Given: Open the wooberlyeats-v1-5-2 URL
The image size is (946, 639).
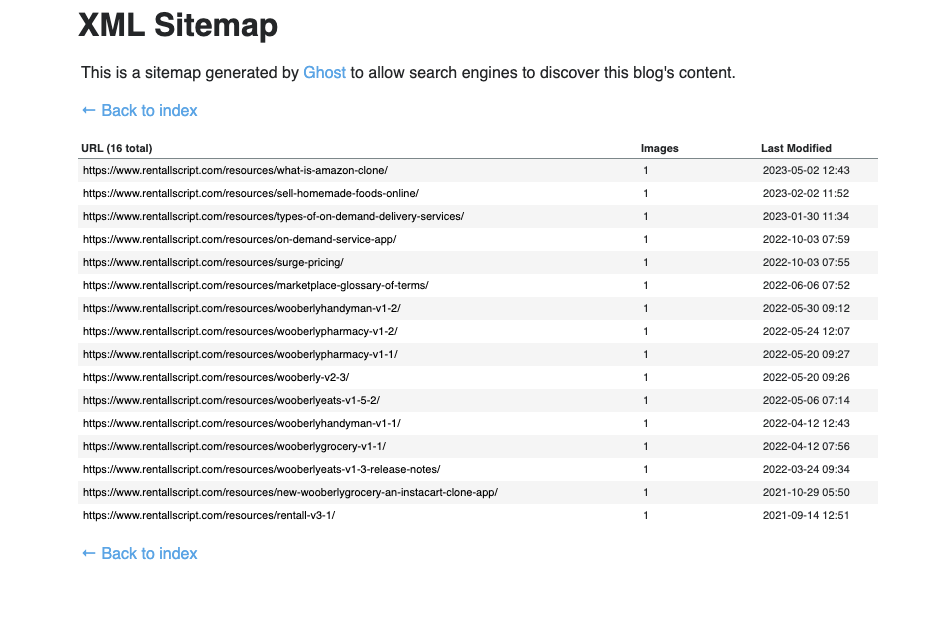Looking at the screenshot, I should click(231, 399).
